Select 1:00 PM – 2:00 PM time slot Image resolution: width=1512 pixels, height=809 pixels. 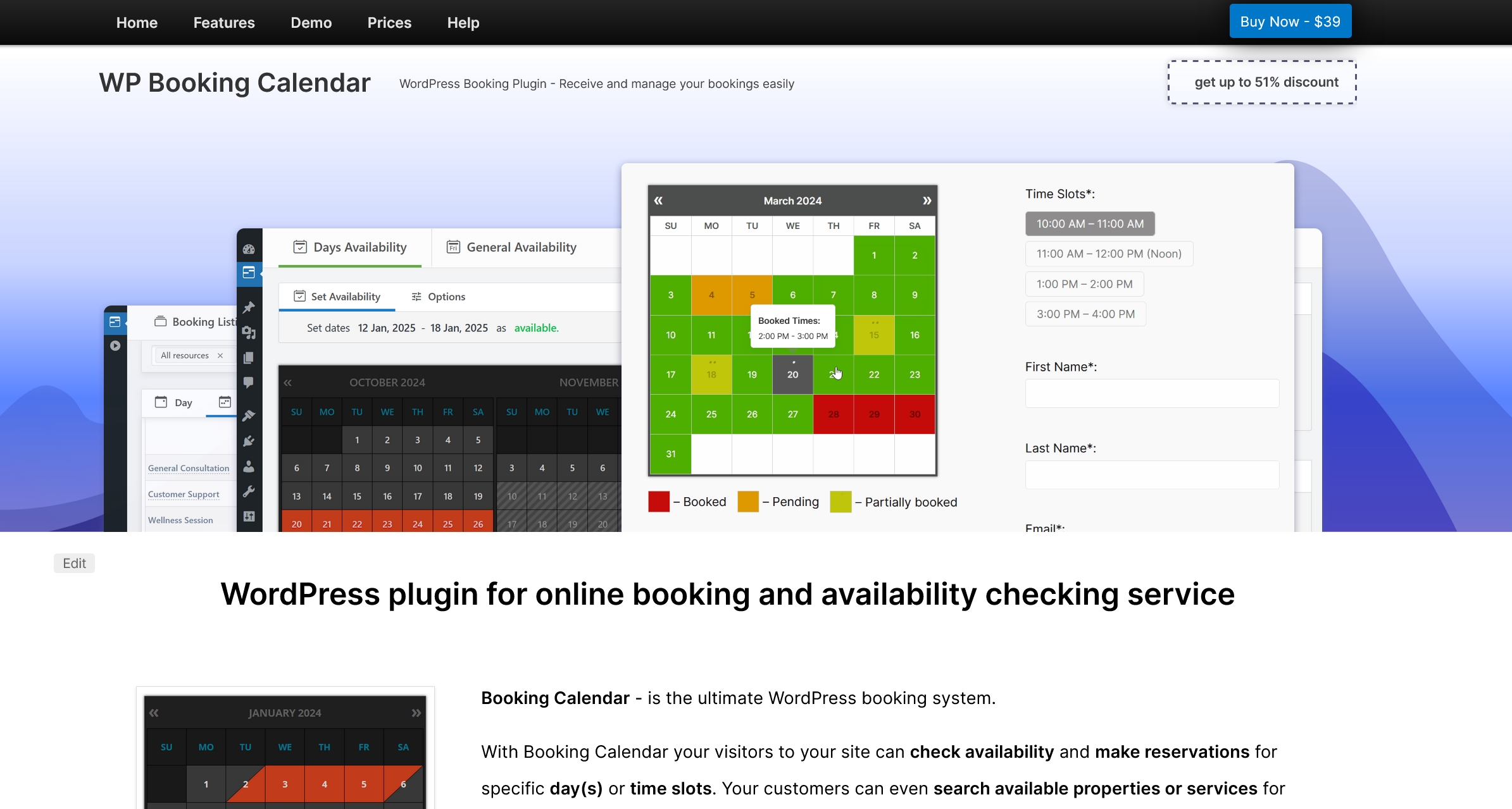point(1084,284)
